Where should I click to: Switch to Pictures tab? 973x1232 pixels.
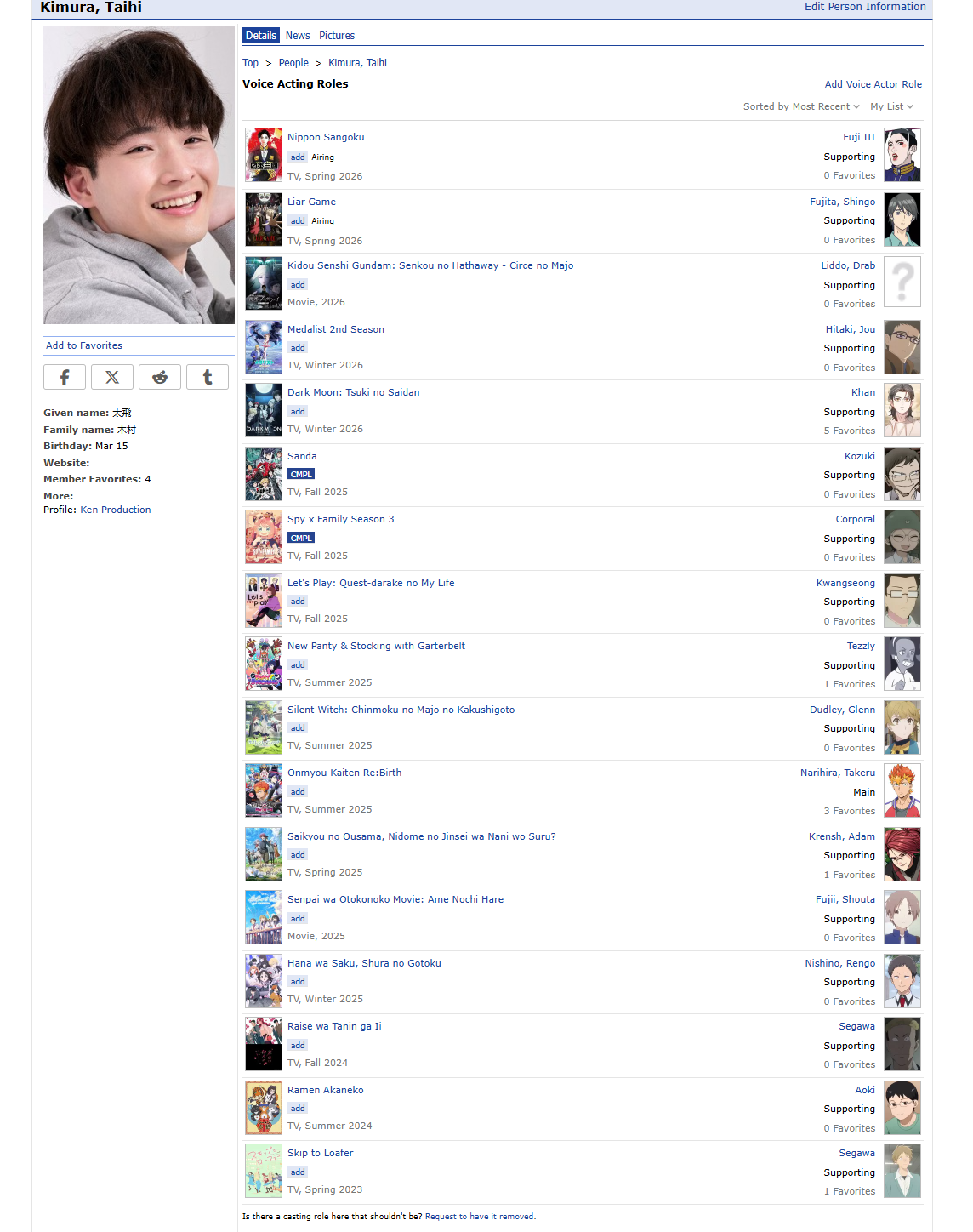tap(337, 36)
